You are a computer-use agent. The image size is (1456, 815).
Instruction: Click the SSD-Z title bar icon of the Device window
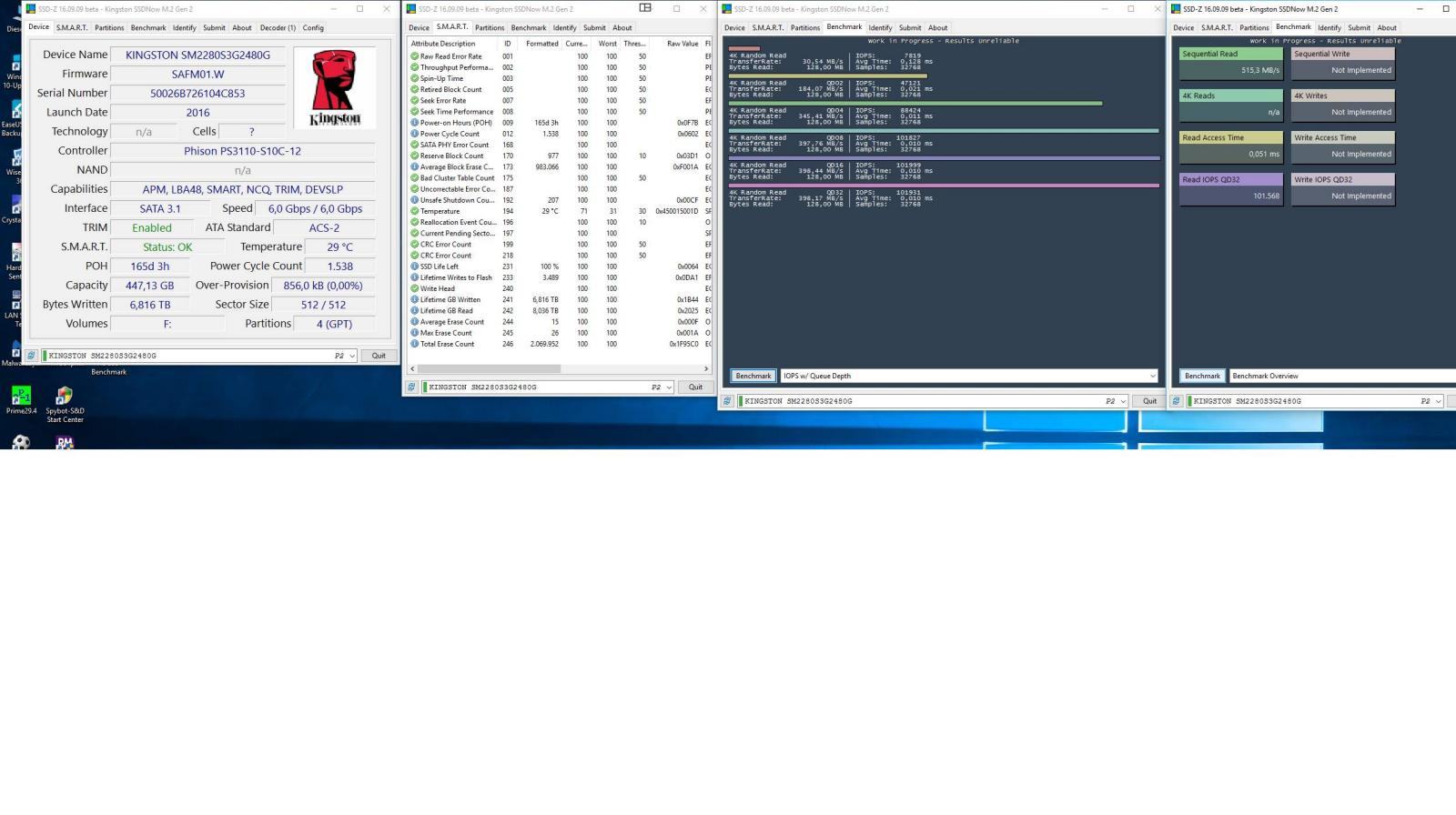tap(30, 9)
